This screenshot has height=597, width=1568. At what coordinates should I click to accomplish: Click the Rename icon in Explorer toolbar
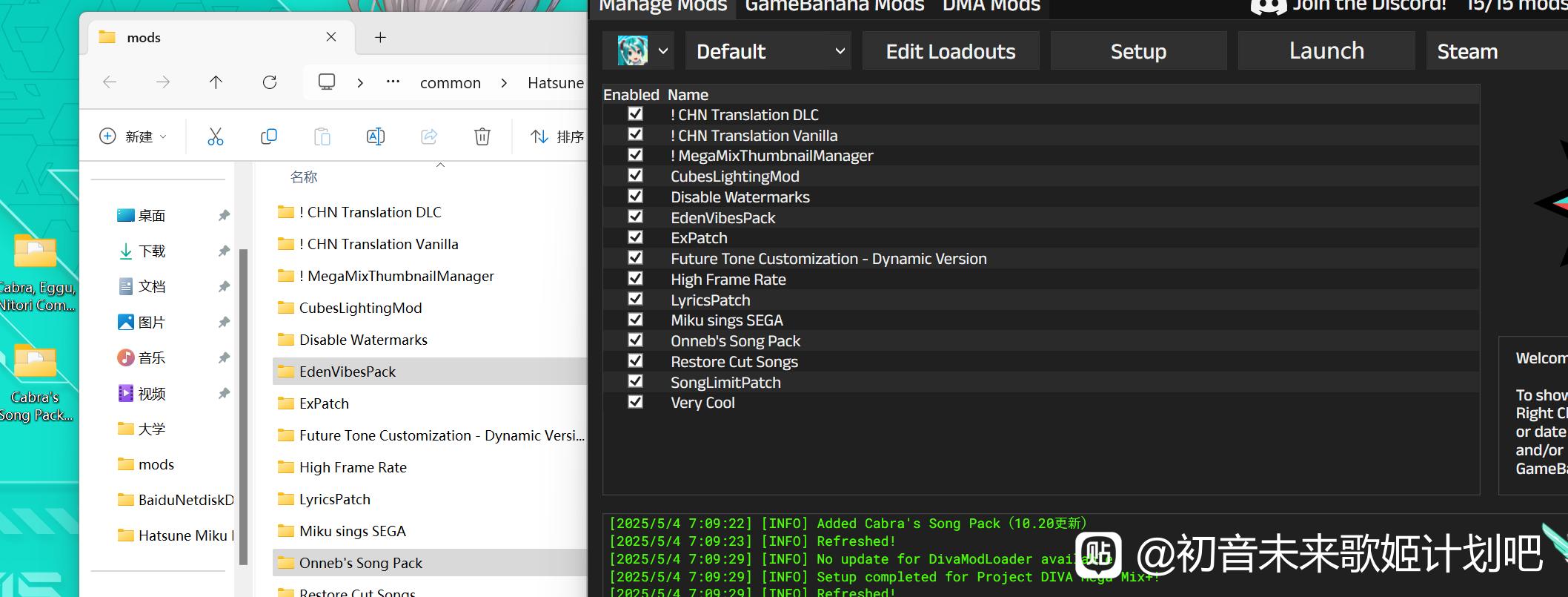click(x=376, y=136)
